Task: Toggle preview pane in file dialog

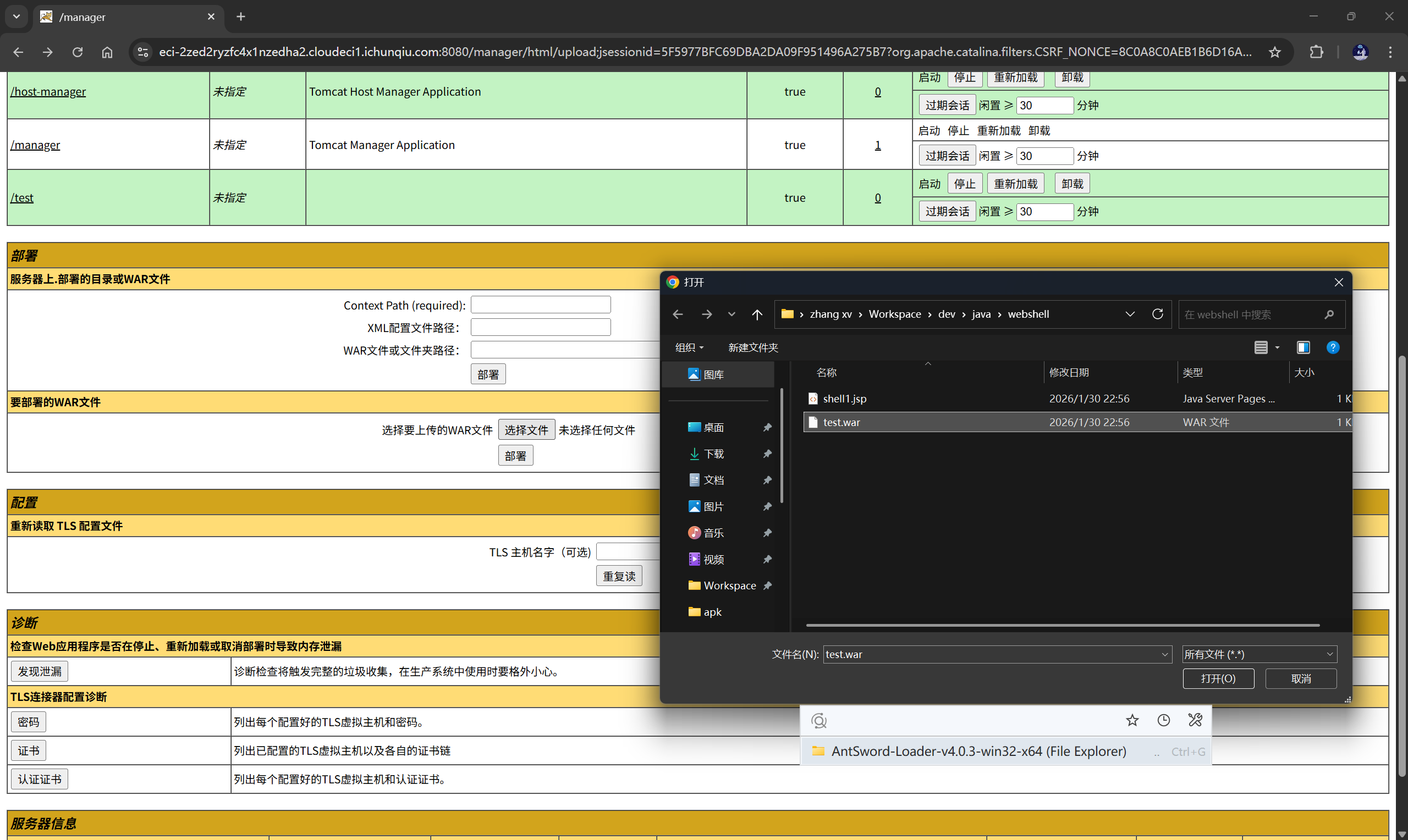Action: 1303,347
